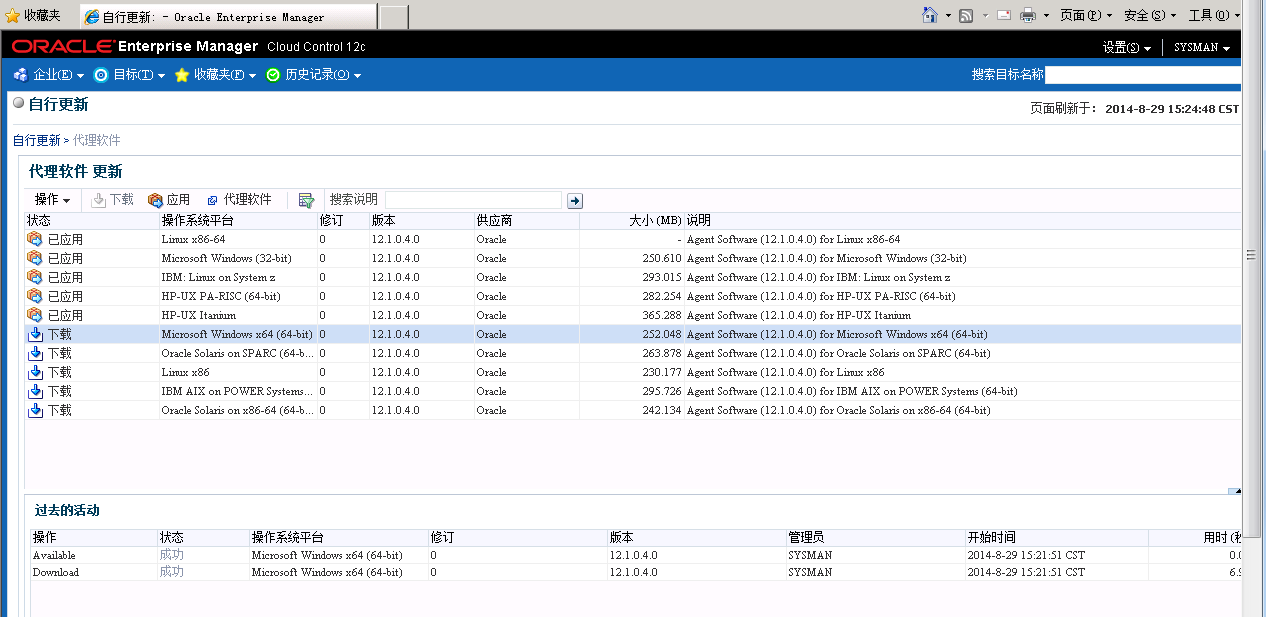Image resolution: width=1266 pixels, height=617 pixels.
Task: Click download icon for Oracle Solaris on SPARC row
Action: pyautogui.click(x=35, y=353)
